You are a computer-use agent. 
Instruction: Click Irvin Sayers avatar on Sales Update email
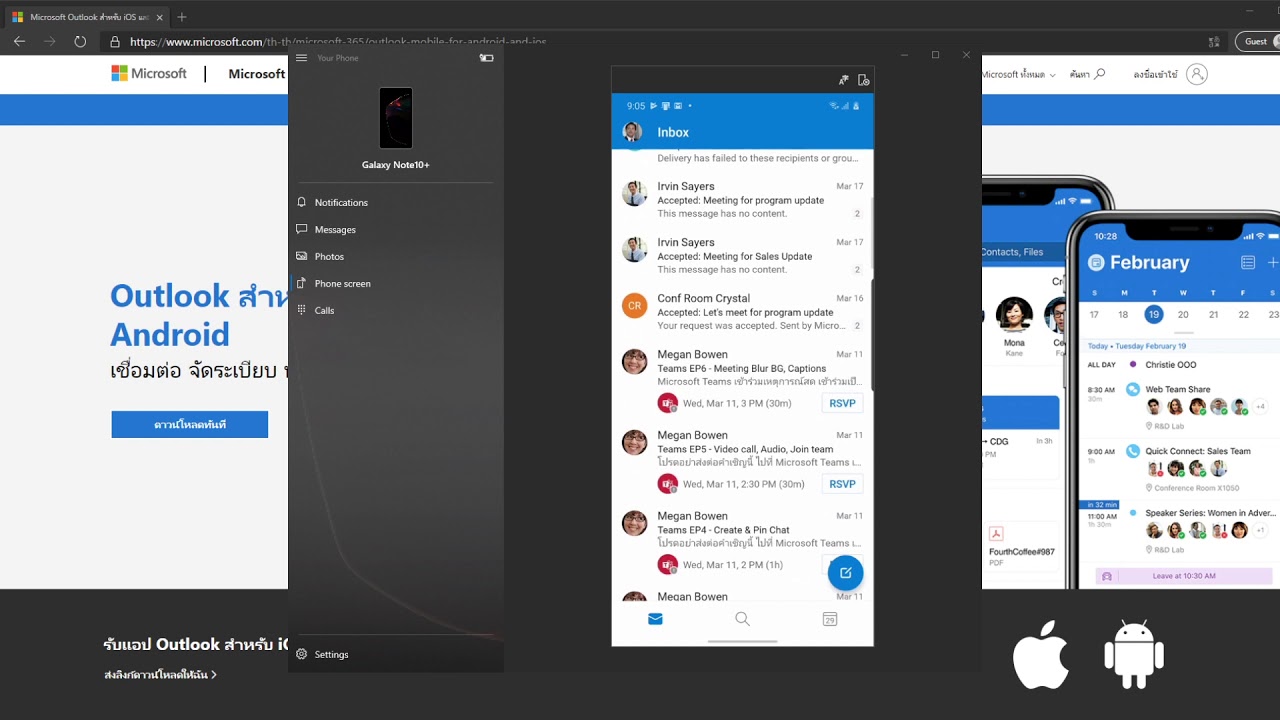tap(634, 250)
